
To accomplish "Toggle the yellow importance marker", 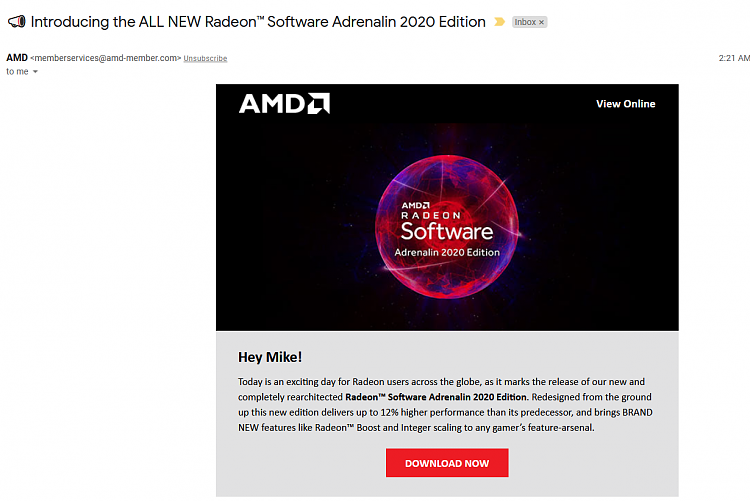I will click(499, 22).
